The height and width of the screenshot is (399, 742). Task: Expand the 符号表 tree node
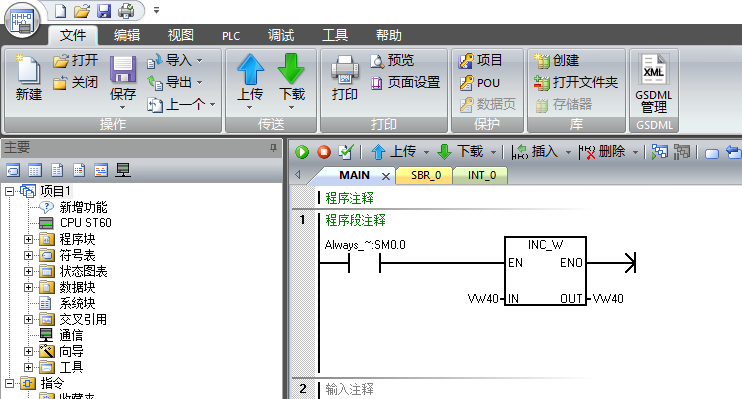pos(28,256)
